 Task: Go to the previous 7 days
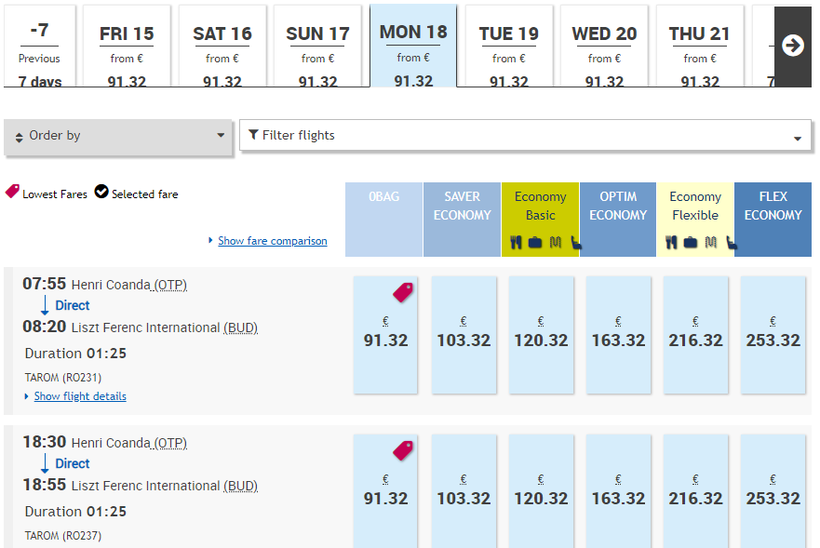coord(39,46)
